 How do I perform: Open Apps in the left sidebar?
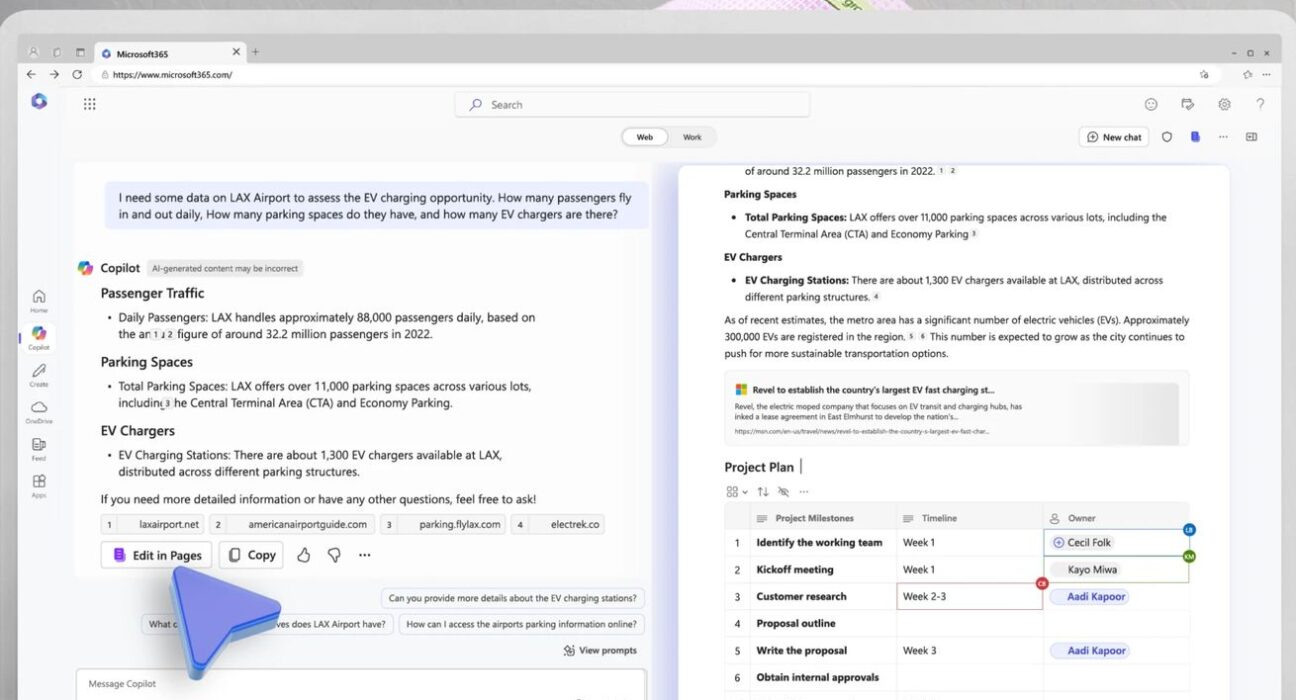click(x=39, y=486)
